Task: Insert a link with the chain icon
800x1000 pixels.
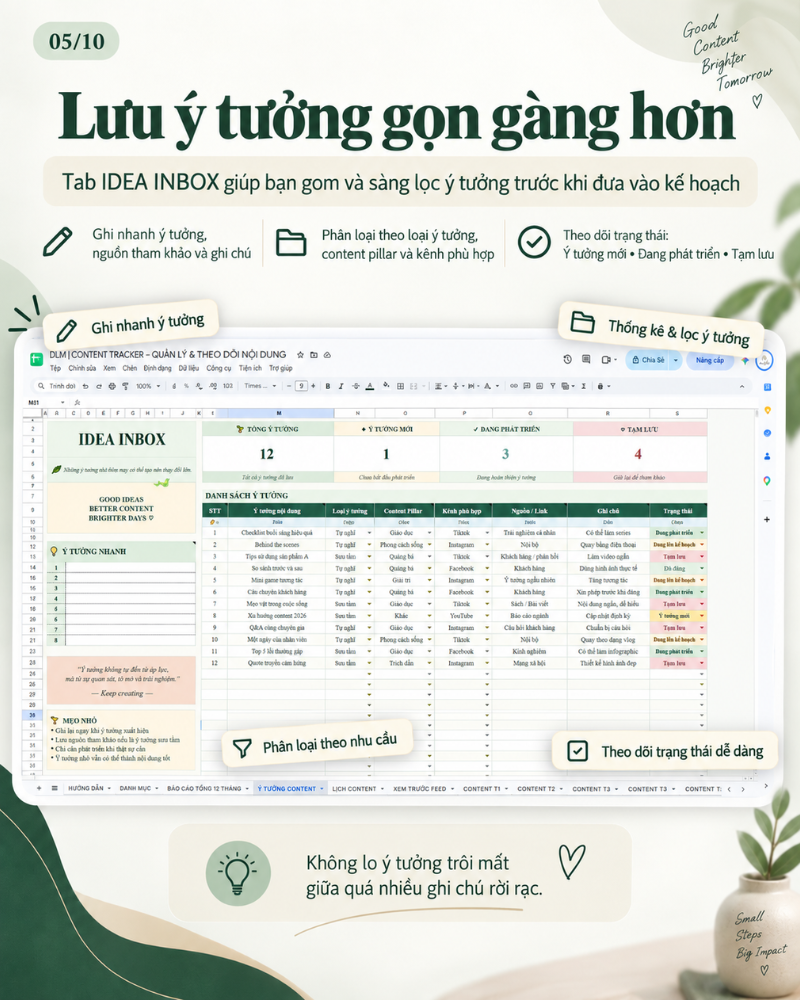Action: 514,386
